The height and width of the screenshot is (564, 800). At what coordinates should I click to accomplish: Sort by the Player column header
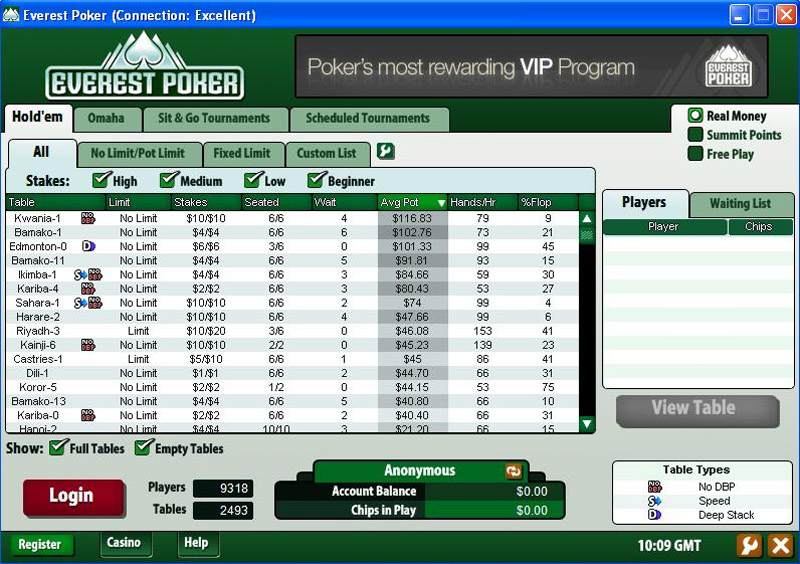coord(664,227)
